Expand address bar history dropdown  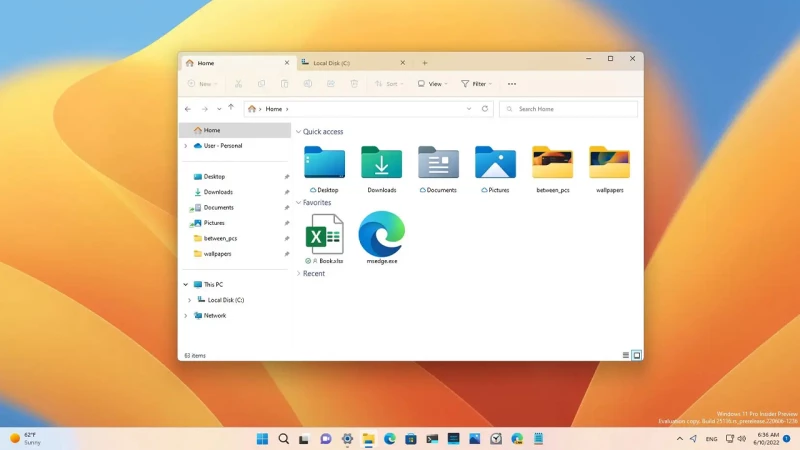[469, 109]
